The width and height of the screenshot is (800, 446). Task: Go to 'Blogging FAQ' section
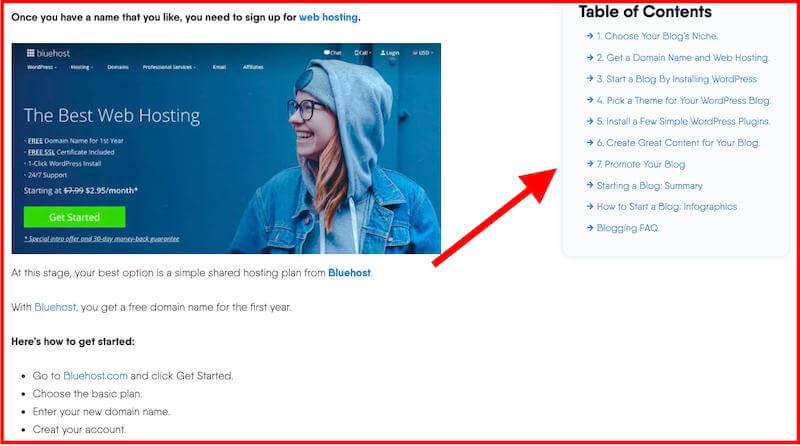pyautogui.click(x=628, y=228)
